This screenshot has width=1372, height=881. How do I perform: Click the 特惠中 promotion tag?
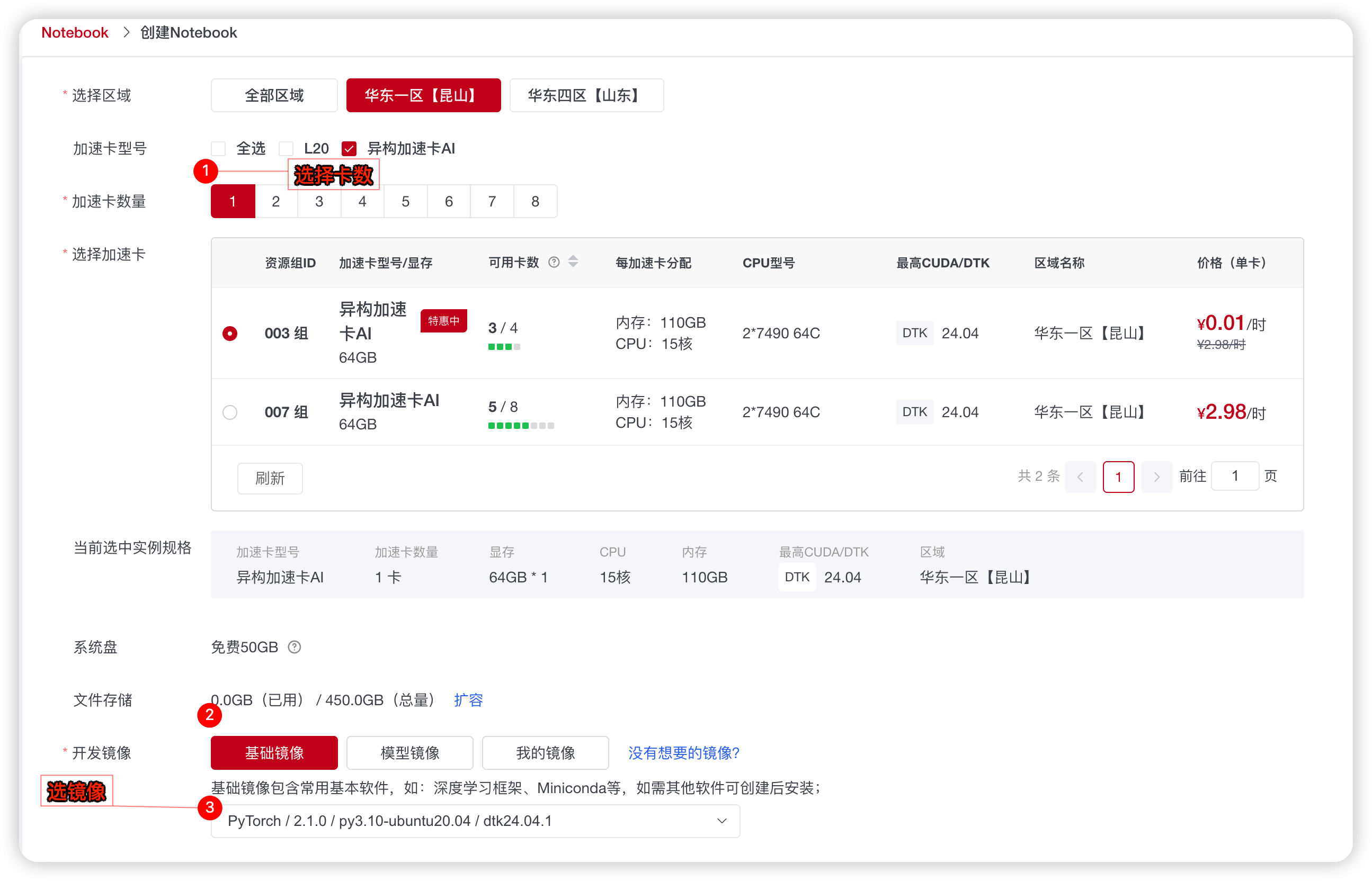(443, 321)
